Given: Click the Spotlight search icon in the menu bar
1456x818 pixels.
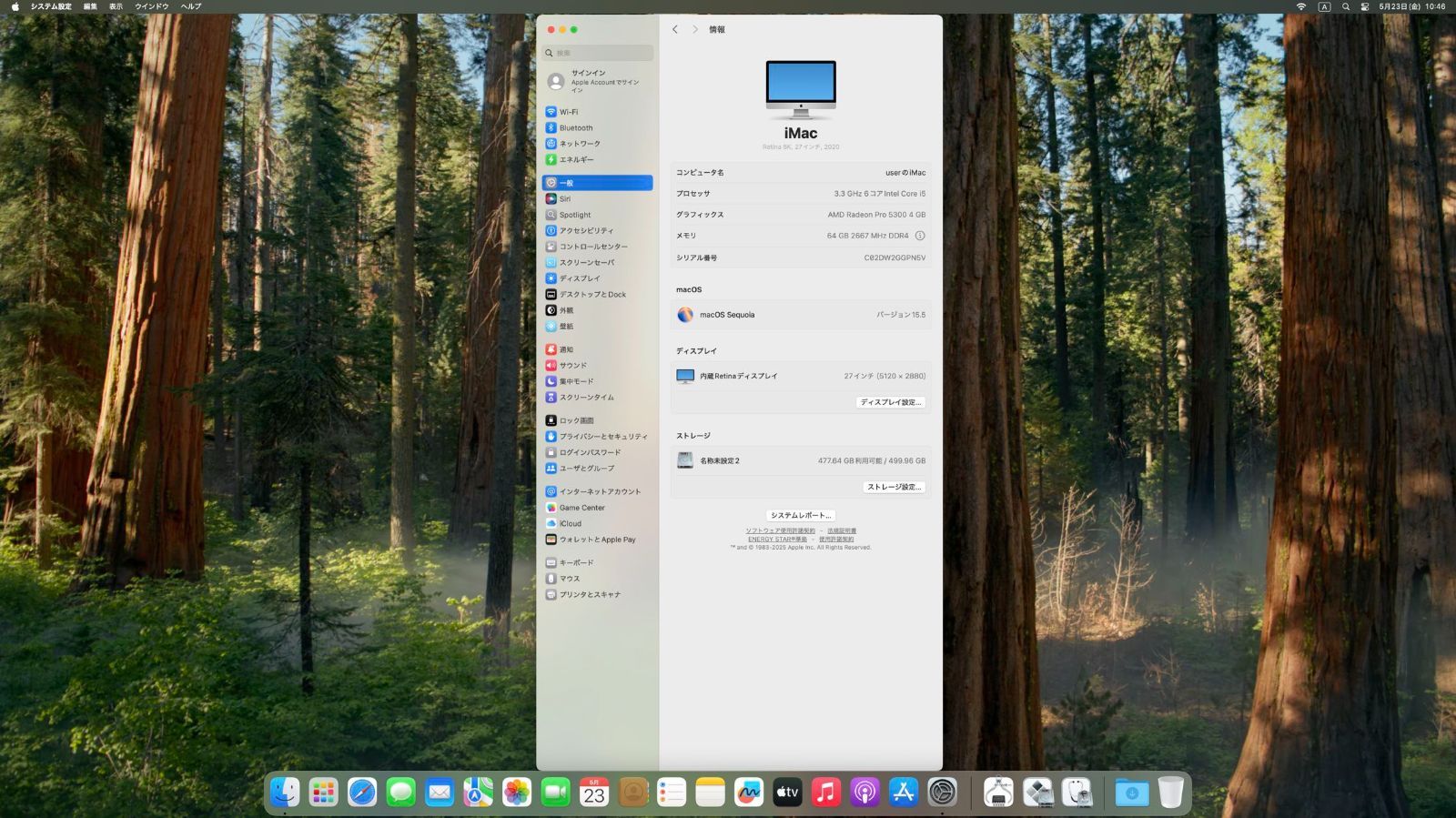Looking at the screenshot, I should (x=1346, y=6).
